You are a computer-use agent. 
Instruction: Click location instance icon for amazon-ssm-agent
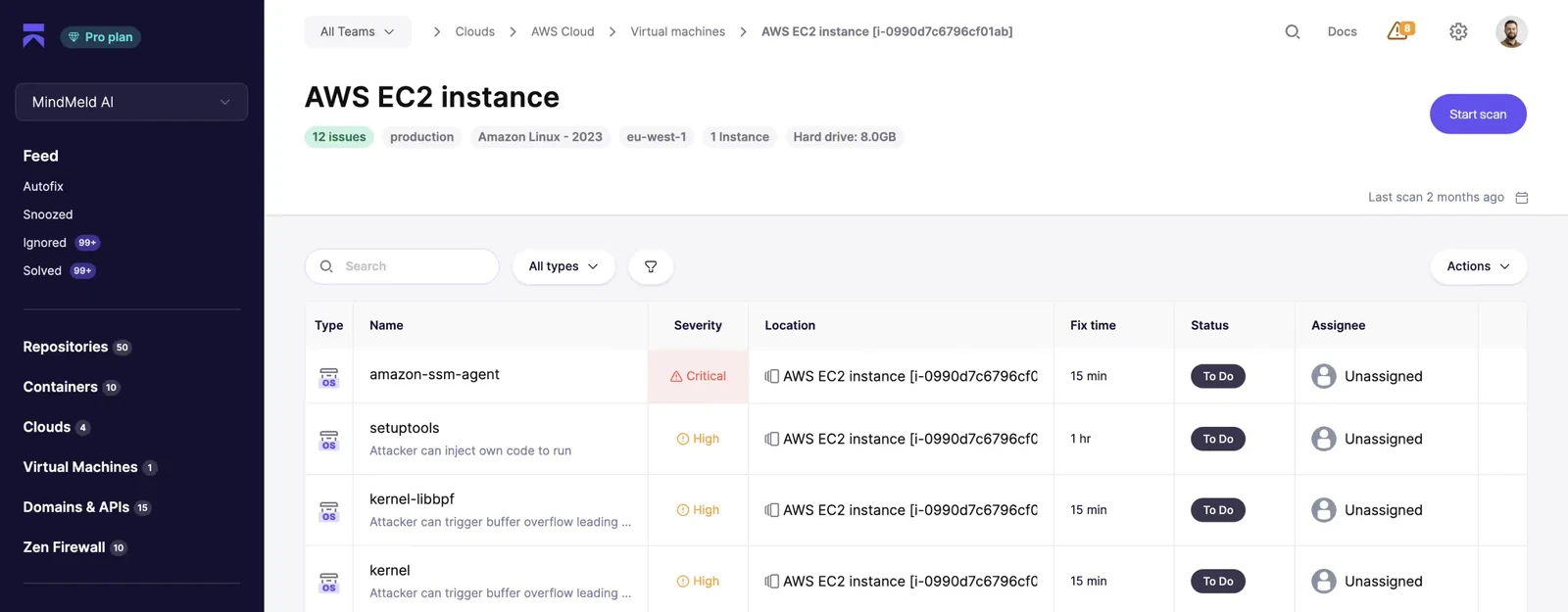coord(772,376)
